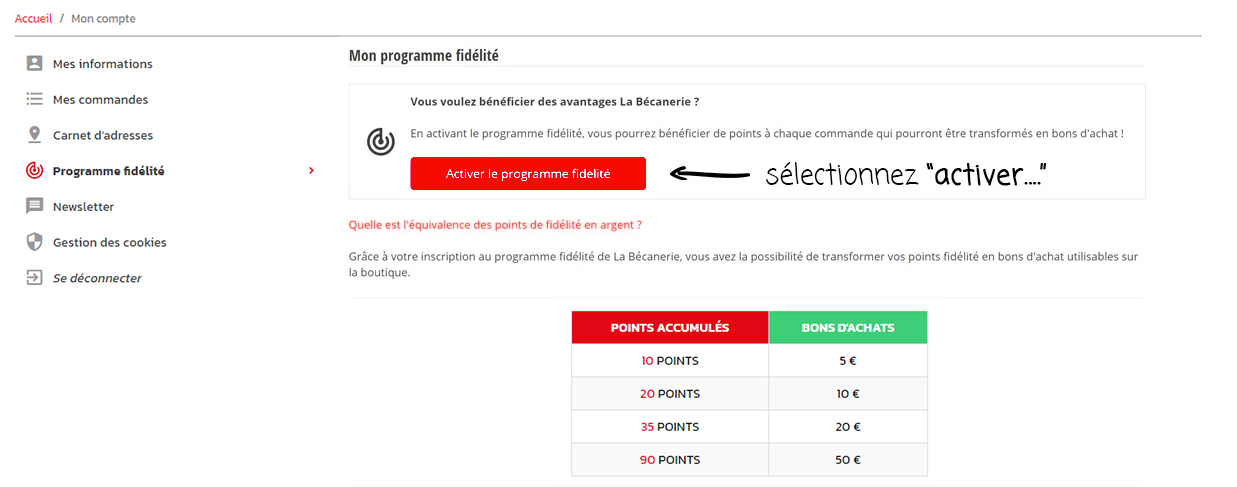This screenshot has width=1237, height=487.
Task: Select the 90 POINTS table row
Action: [x=749, y=460]
